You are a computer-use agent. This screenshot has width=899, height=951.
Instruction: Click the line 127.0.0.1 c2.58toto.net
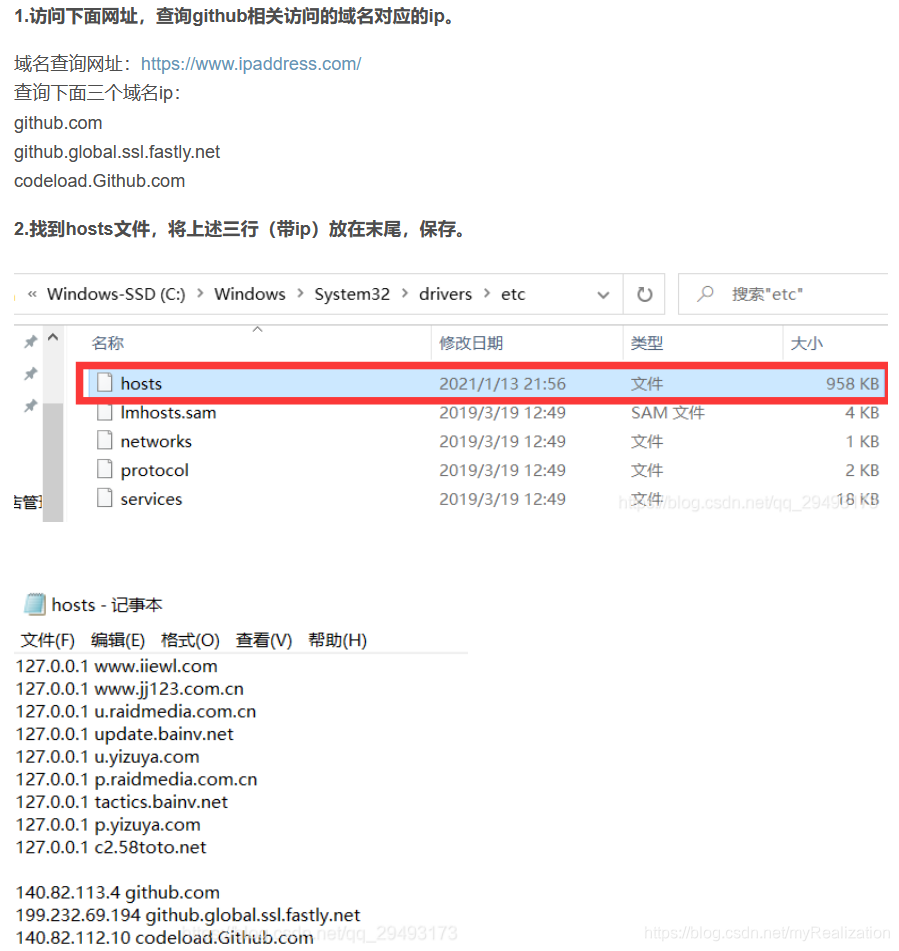(x=111, y=847)
